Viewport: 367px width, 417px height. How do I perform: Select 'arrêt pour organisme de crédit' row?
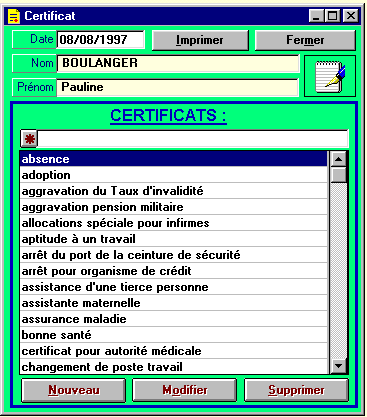click(x=174, y=271)
